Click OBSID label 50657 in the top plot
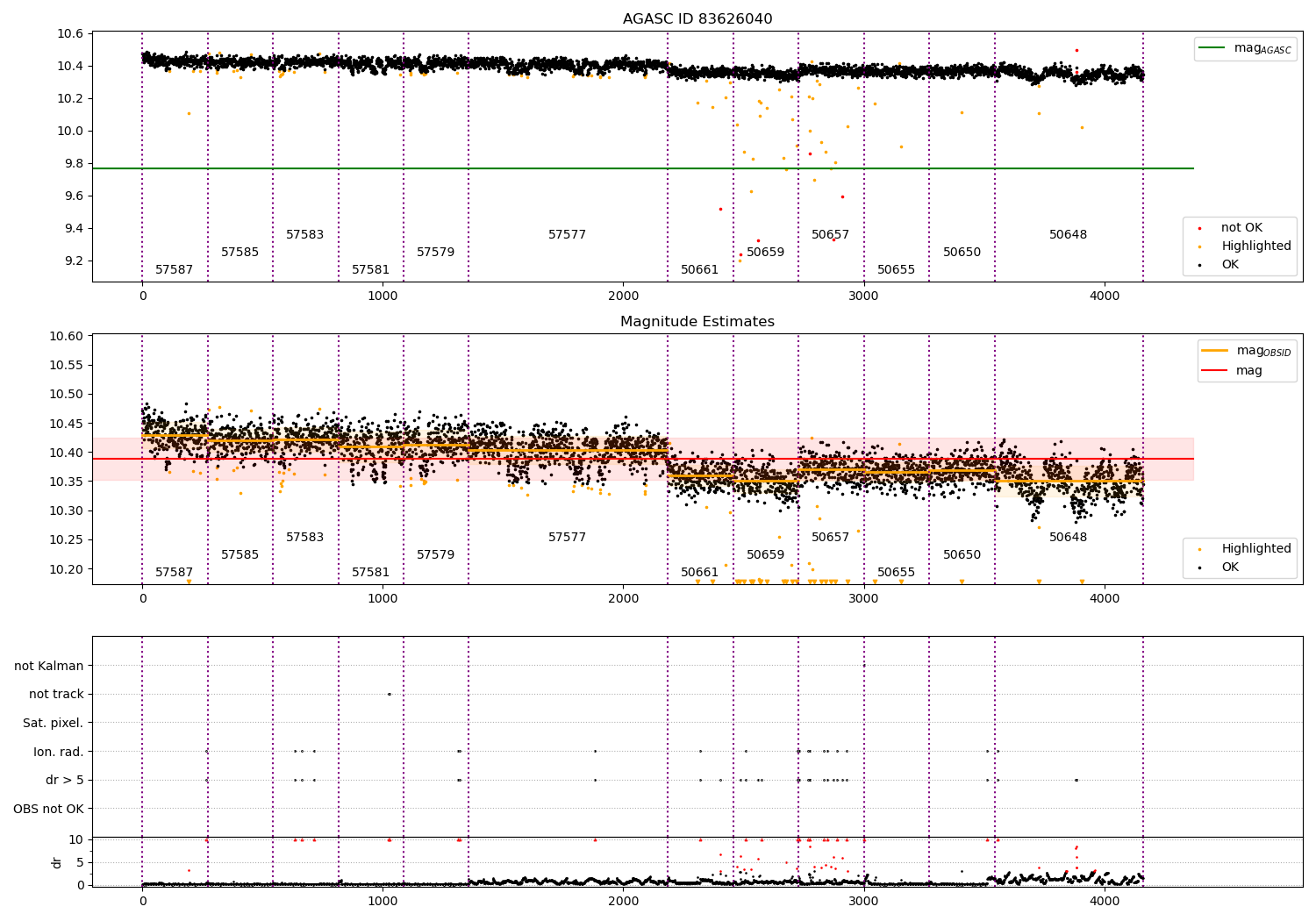This screenshot has height=921, width=1316. [831, 235]
